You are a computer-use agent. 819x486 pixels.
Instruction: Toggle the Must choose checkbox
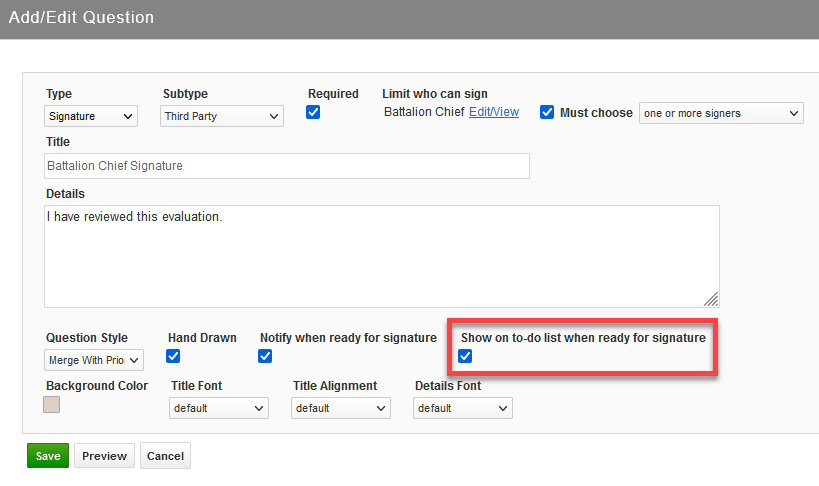[x=547, y=112]
